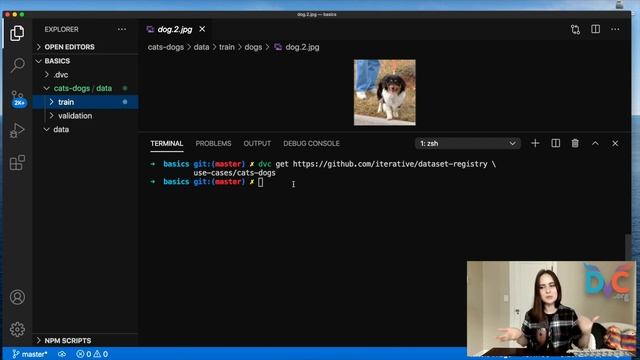Switch to the OUTPUT tab
This screenshot has width=640, height=360.
tap(257, 144)
